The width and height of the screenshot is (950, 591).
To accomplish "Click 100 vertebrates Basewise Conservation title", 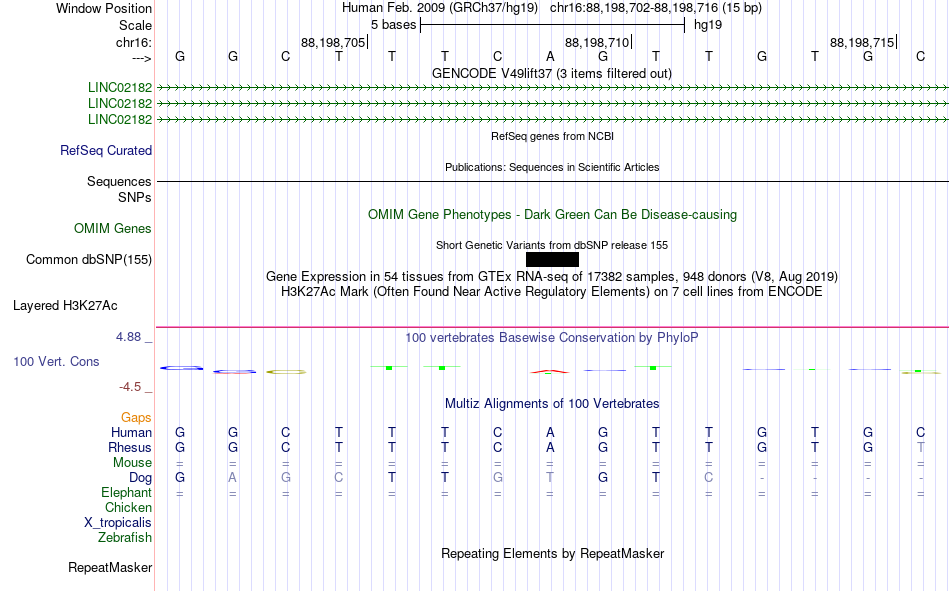I will point(552,338).
